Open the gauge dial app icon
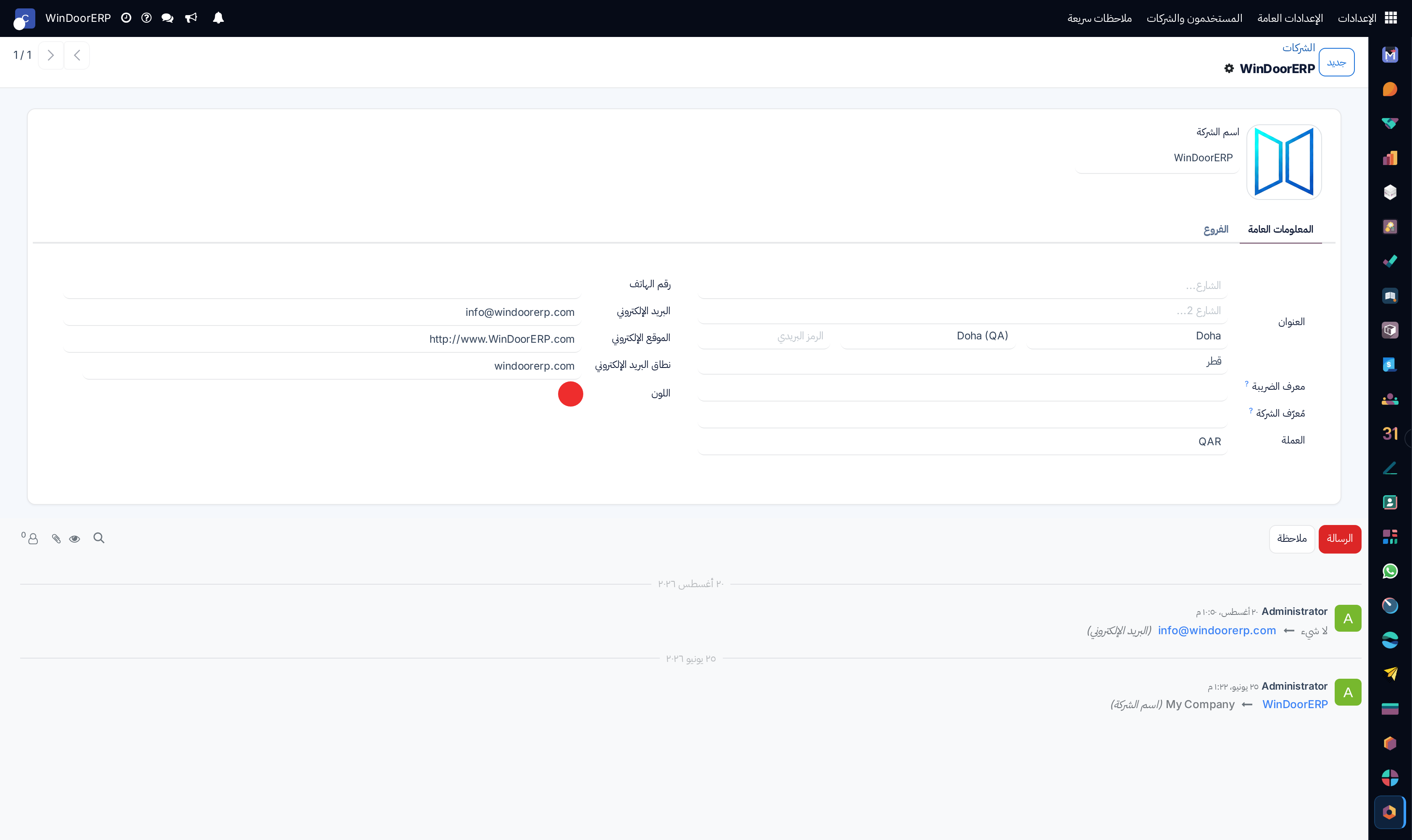Image resolution: width=1412 pixels, height=840 pixels. pyautogui.click(x=1390, y=606)
